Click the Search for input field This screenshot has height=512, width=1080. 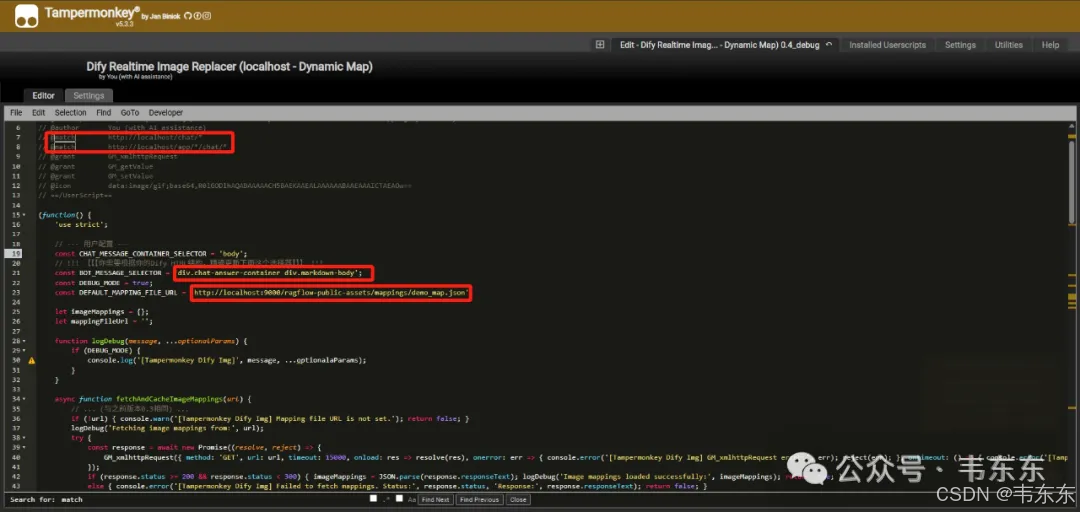coord(214,500)
